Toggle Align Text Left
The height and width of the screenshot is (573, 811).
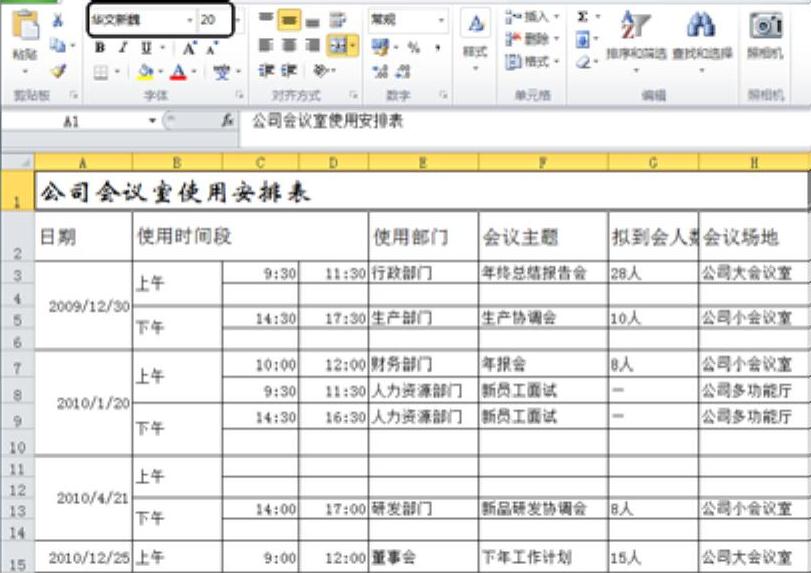point(266,46)
